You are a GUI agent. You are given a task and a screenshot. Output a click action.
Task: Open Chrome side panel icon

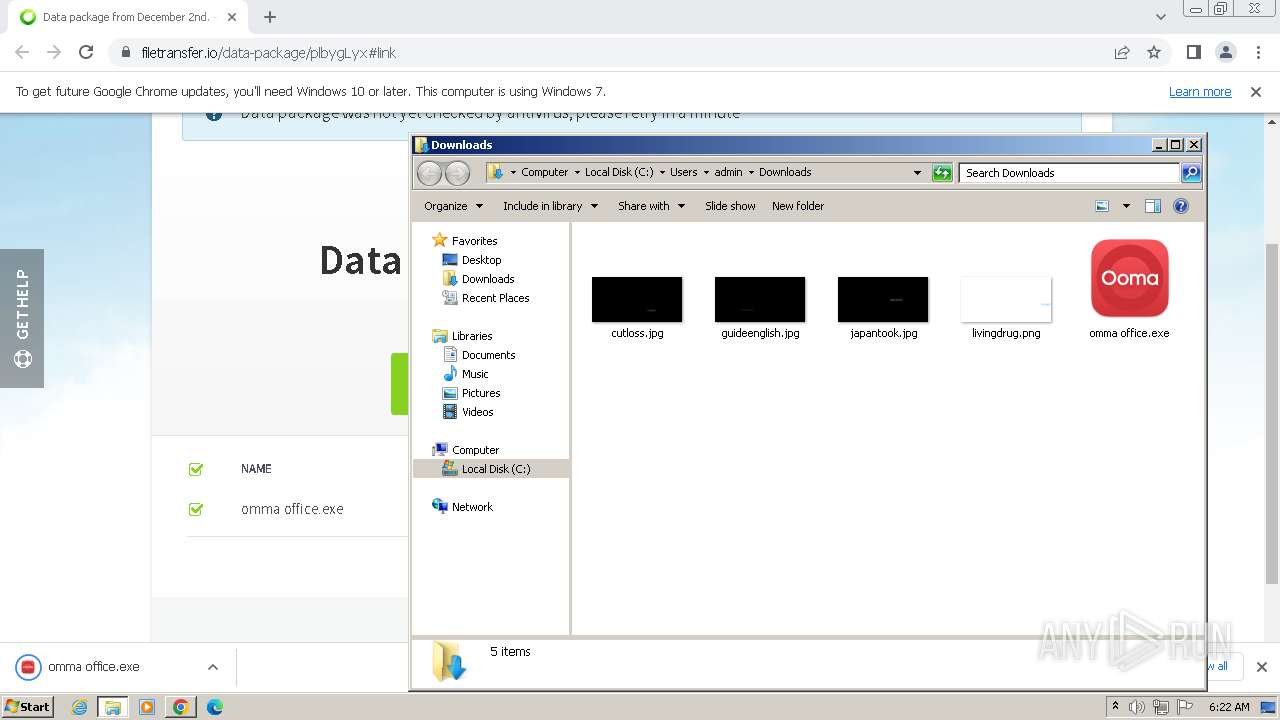point(1193,52)
